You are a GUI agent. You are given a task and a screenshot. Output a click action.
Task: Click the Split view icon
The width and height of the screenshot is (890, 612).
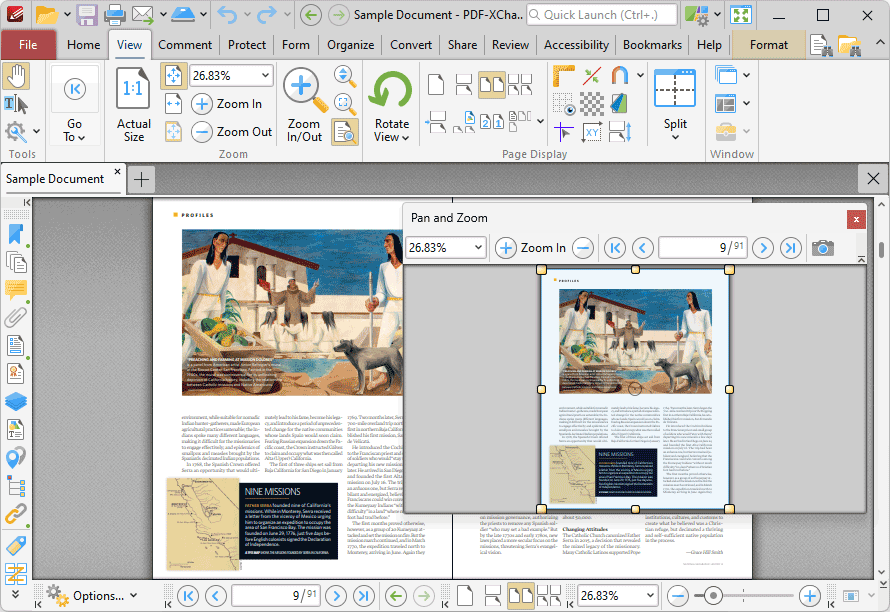(674, 89)
